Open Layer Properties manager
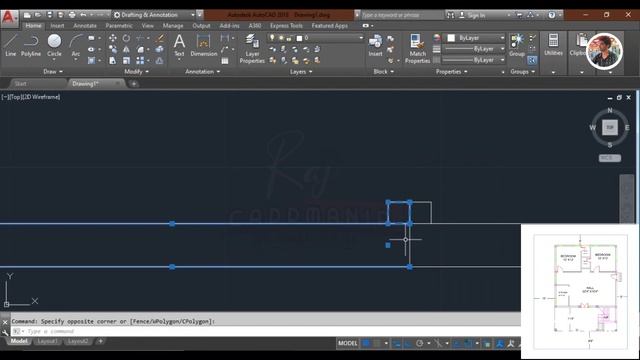640x360 pixels. [252, 49]
